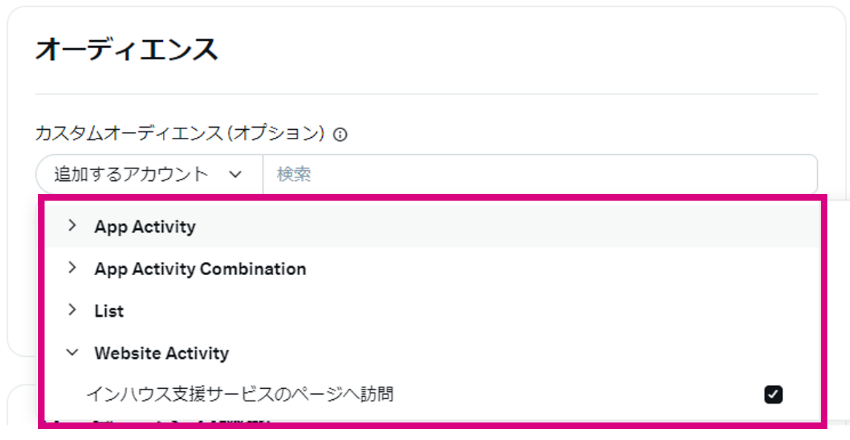
Task: Expand App Activity Combination using its arrow
Action: pos(72,268)
